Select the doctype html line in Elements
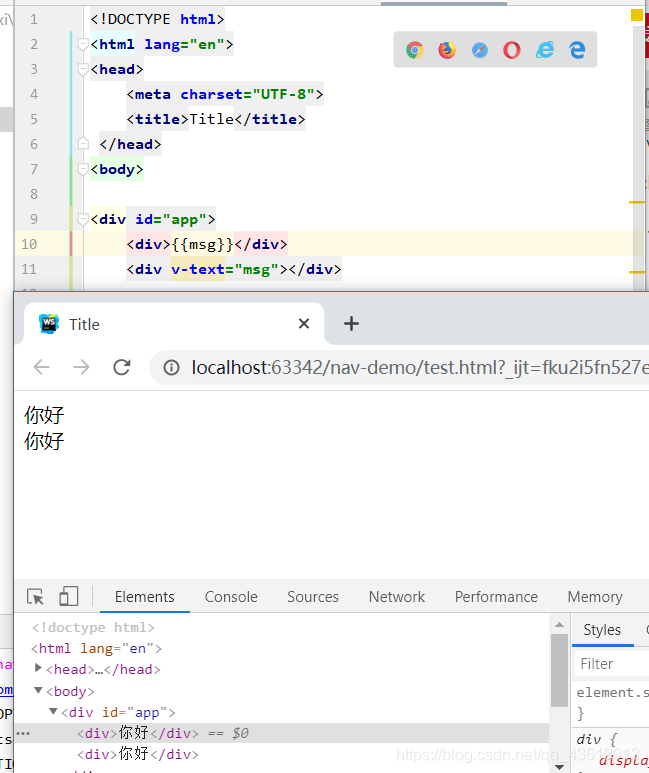Screen dimensions: 649x773 (x=93, y=627)
